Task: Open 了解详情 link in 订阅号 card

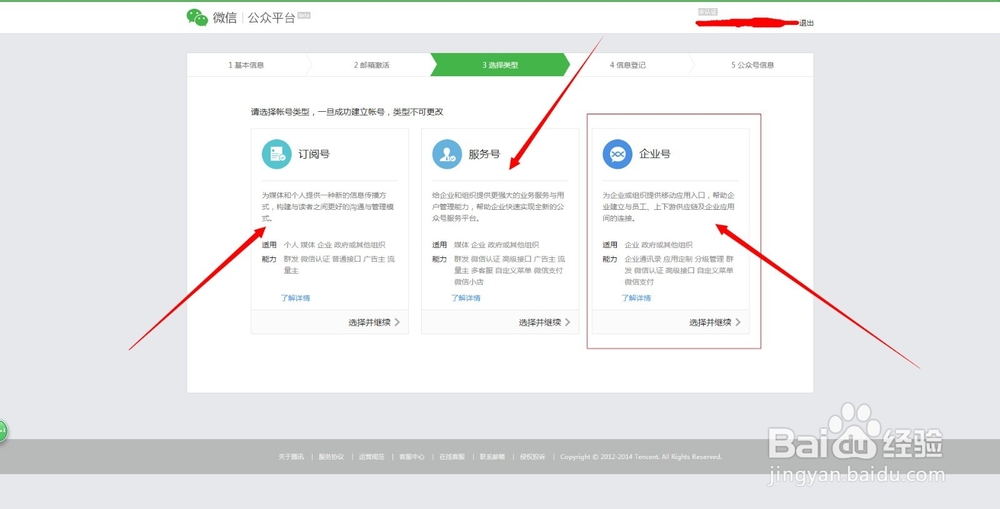Action: [295, 298]
